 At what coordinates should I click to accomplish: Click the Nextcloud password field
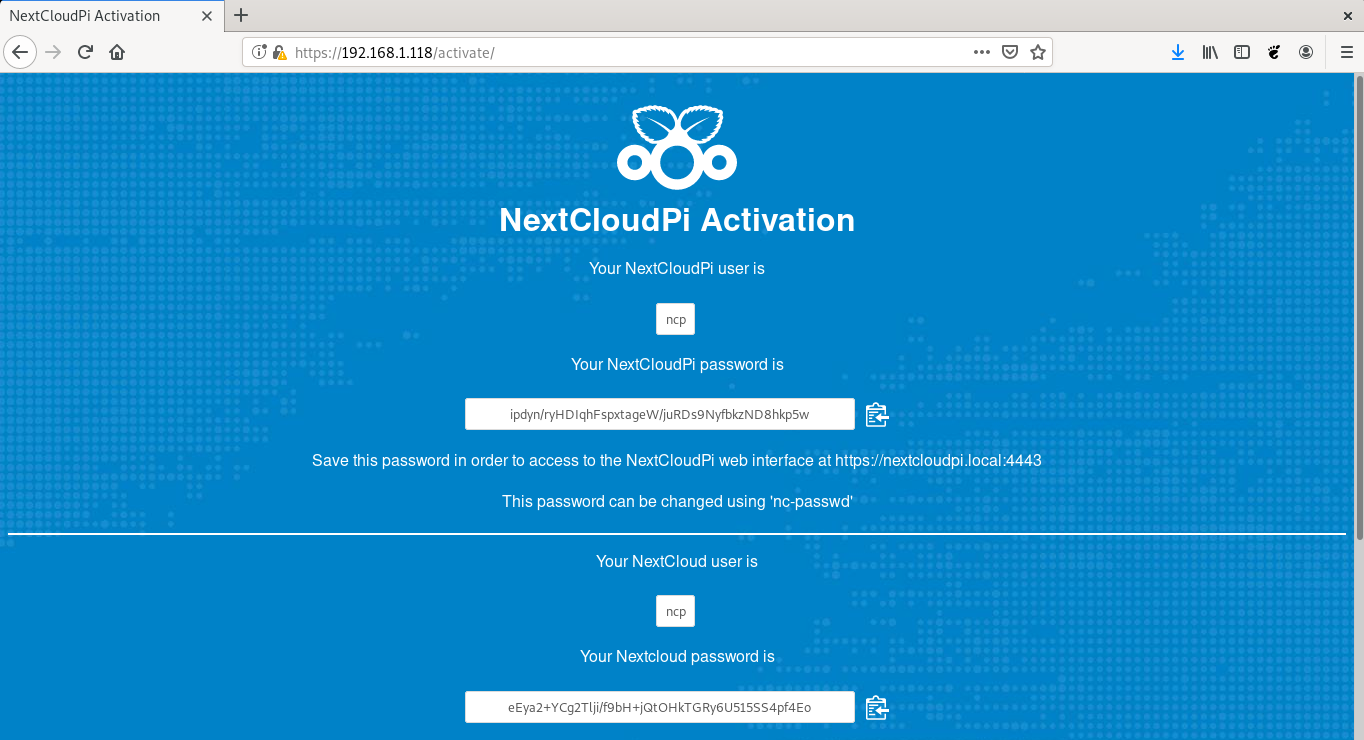click(660, 707)
